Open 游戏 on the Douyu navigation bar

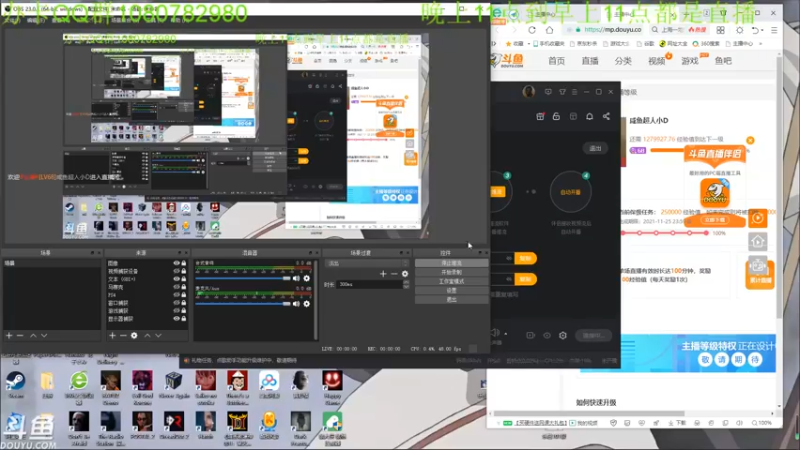click(690, 61)
